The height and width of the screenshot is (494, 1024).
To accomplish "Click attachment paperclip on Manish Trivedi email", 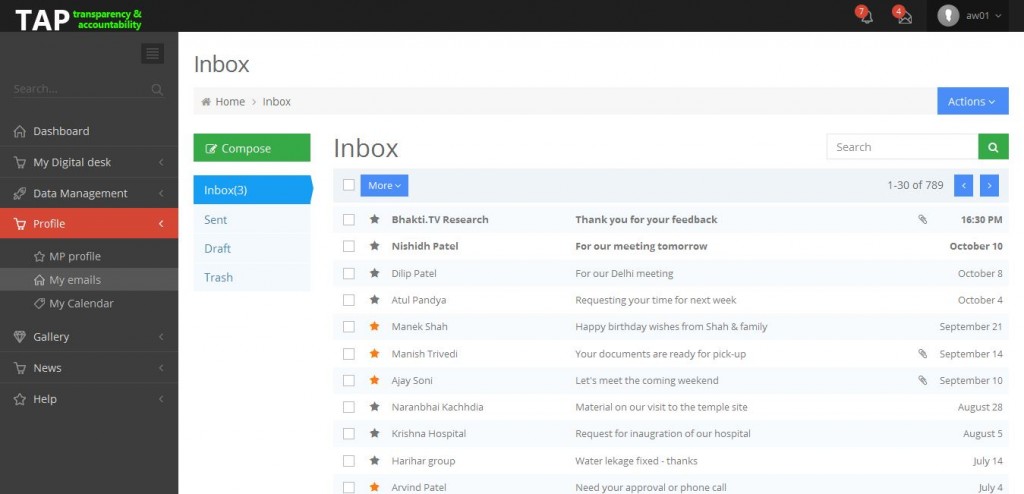I will pyautogui.click(x=922, y=354).
